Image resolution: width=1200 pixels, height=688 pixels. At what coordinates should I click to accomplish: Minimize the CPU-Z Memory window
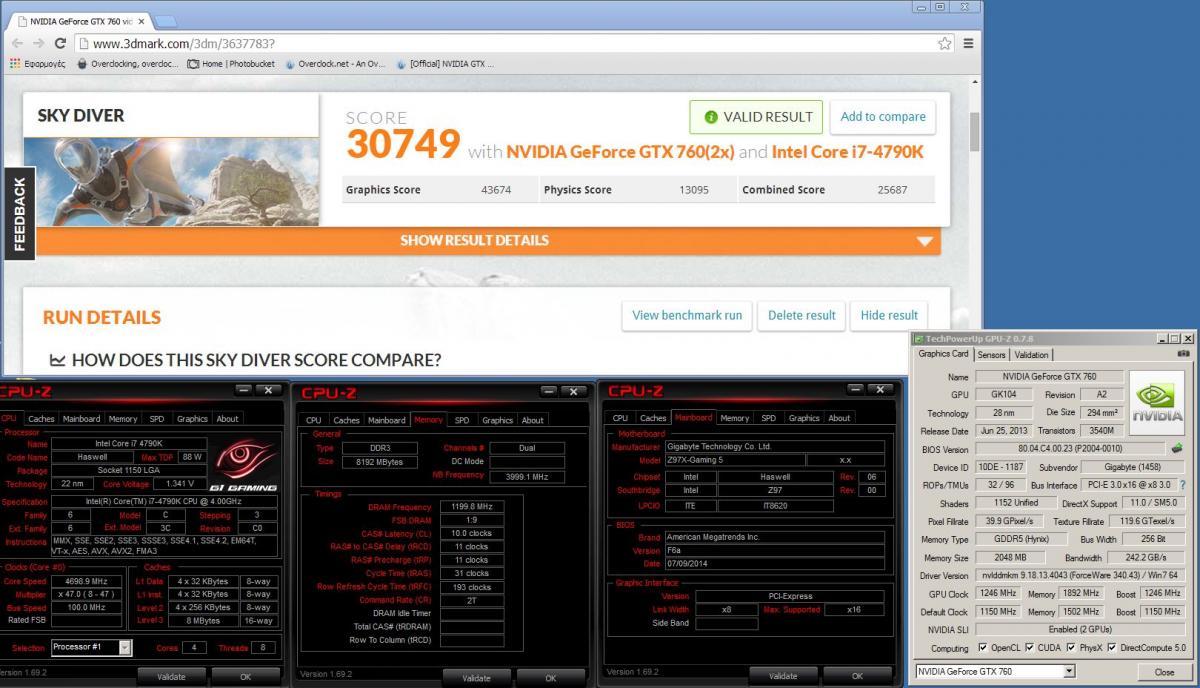pos(549,391)
